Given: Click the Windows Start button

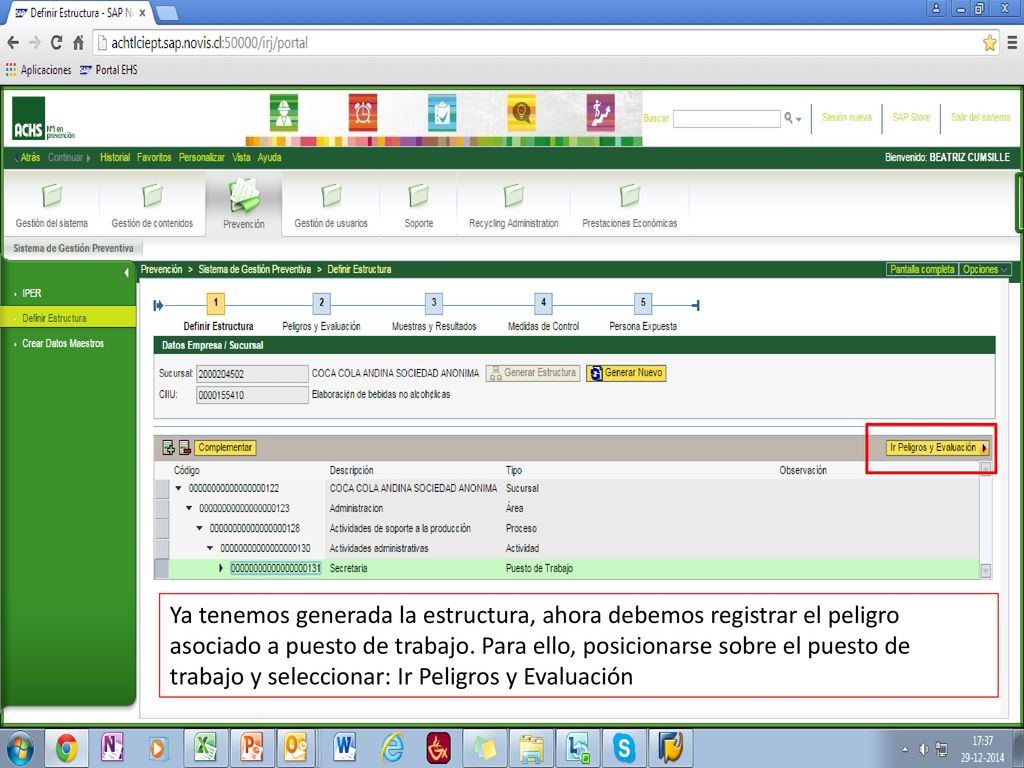Looking at the screenshot, I should point(19,748).
